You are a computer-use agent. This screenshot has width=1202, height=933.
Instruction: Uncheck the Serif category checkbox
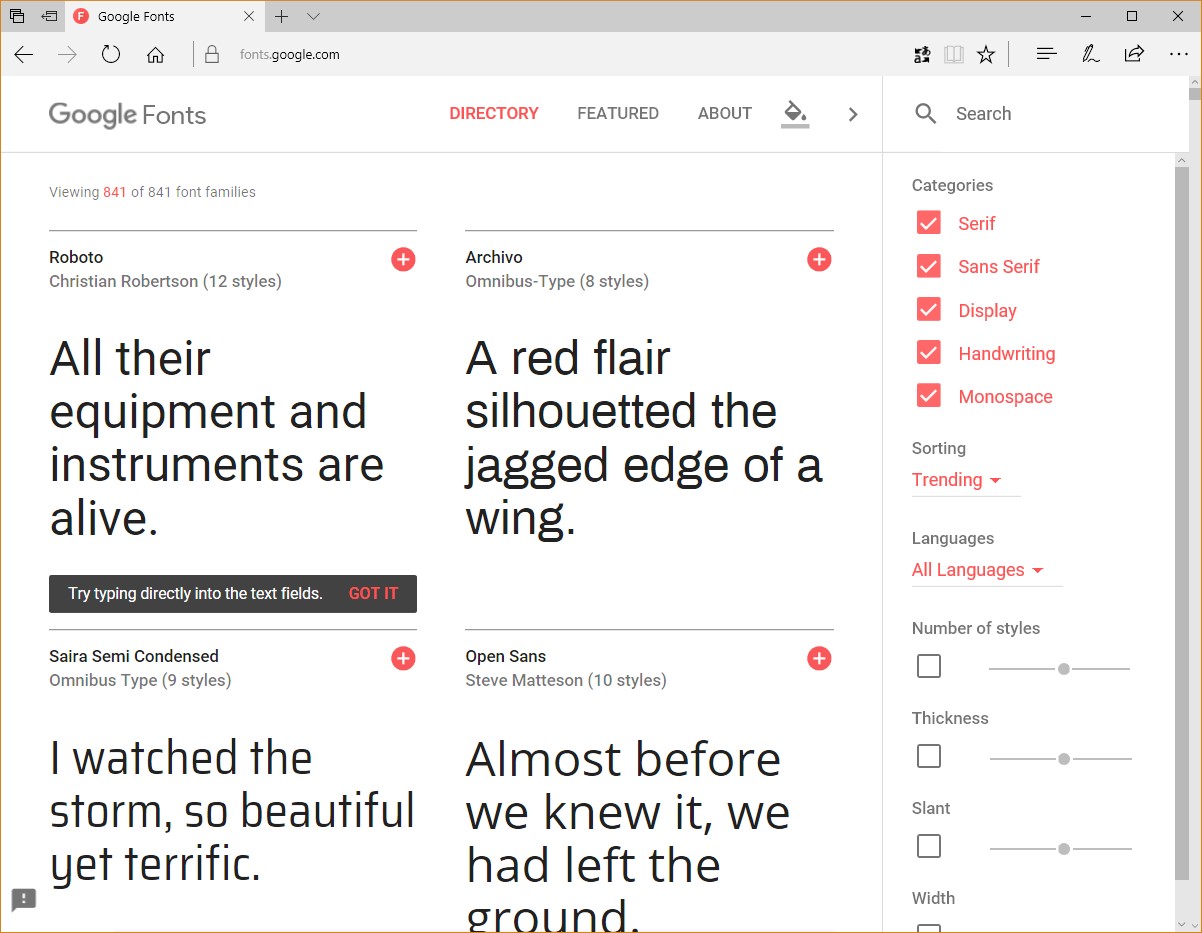pyautogui.click(x=929, y=223)
